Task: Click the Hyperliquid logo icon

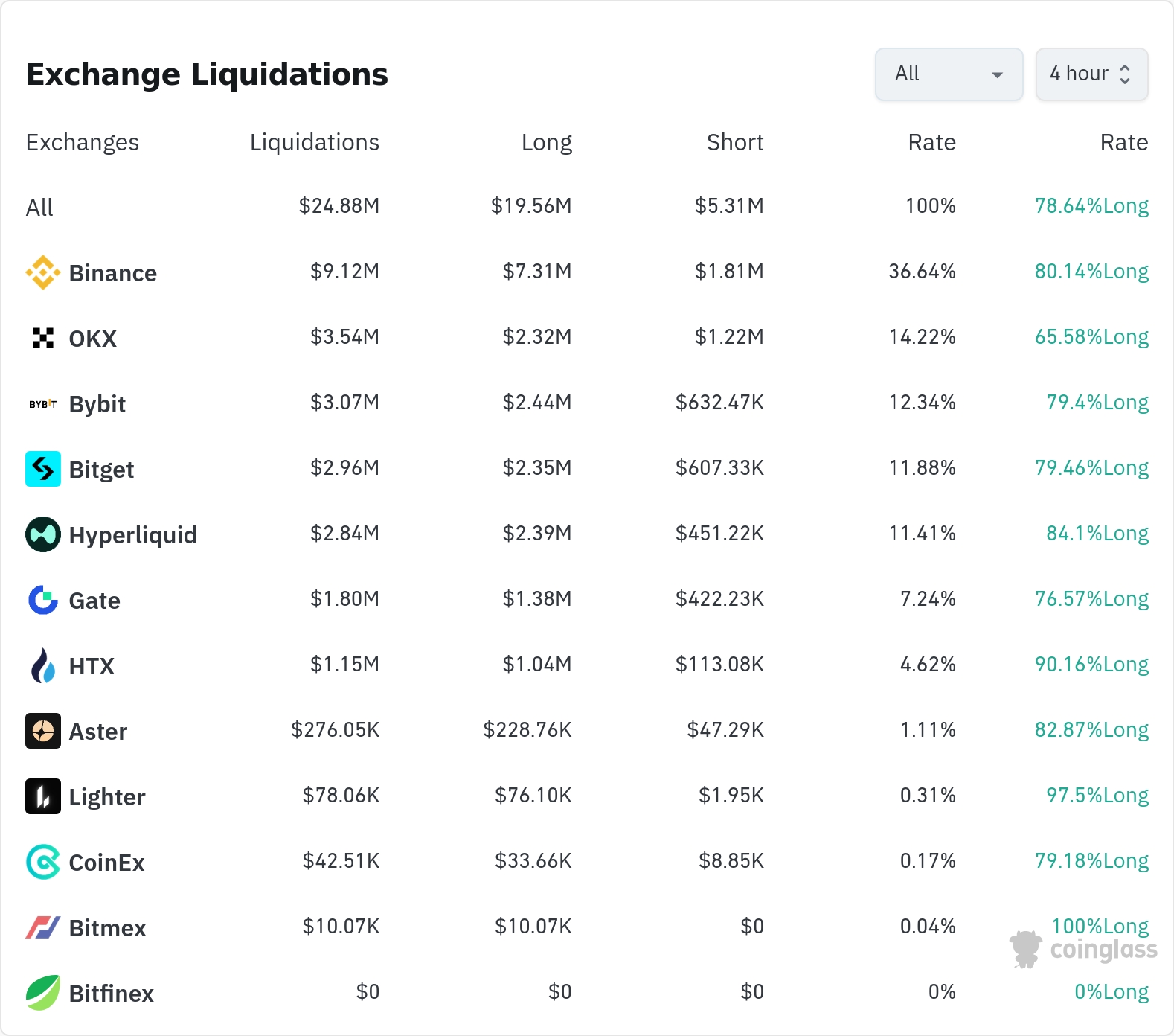Action: pos(43,534)
